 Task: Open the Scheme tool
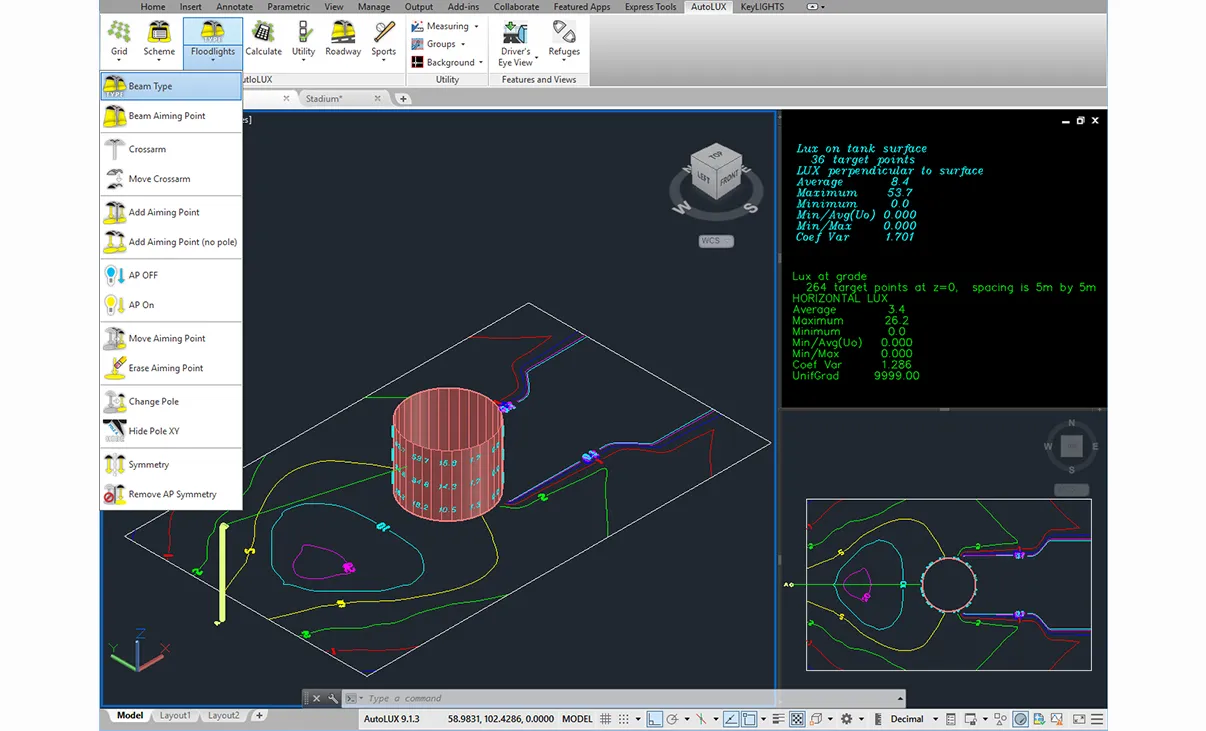pos(159,40)
